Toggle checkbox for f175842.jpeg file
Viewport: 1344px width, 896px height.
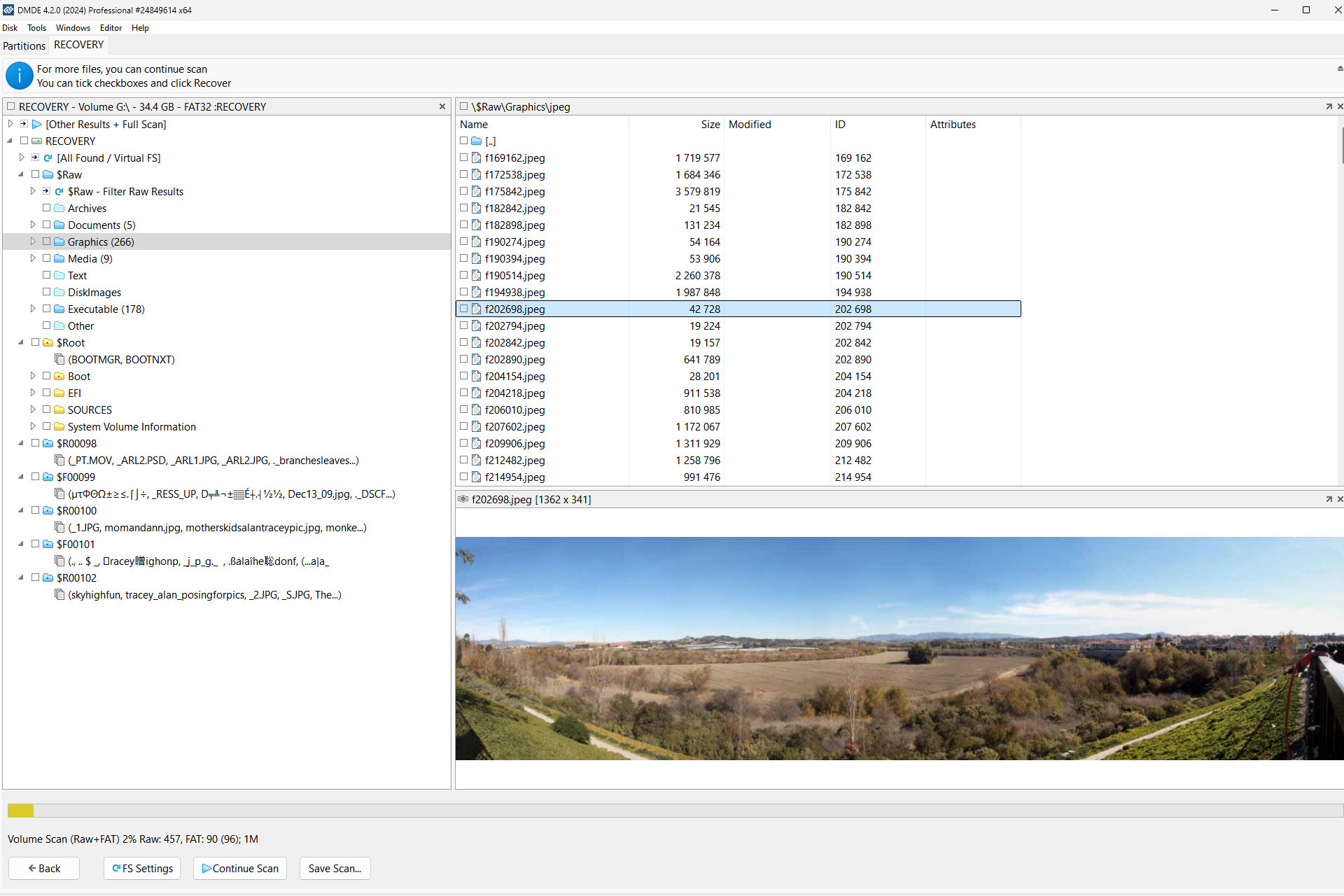coord(464,191)
